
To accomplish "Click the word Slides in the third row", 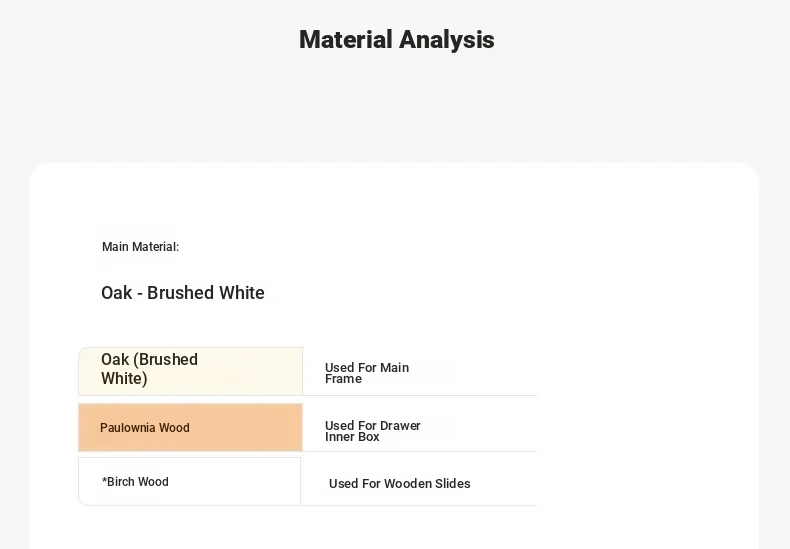I will click(x=453, y=484).
